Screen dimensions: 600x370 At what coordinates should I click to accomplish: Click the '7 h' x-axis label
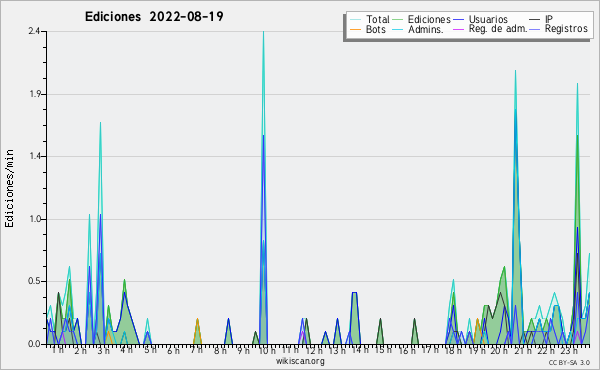coord(196,350)
